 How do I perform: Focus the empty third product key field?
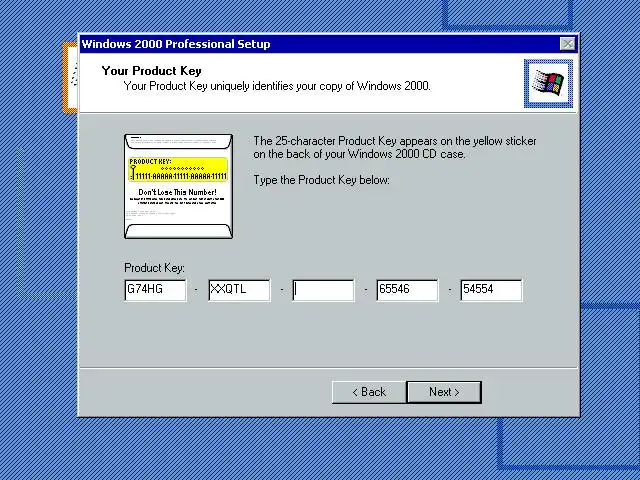coord(323,290)
